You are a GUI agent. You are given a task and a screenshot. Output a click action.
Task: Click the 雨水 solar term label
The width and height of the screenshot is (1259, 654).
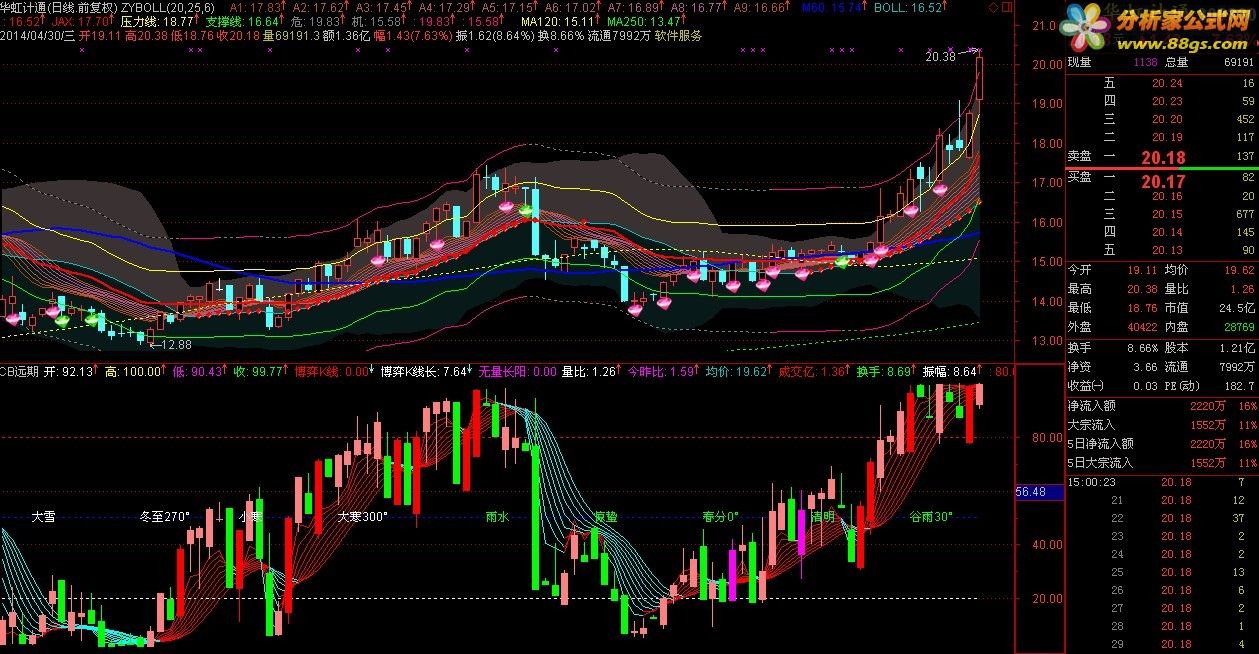point(497,517)
